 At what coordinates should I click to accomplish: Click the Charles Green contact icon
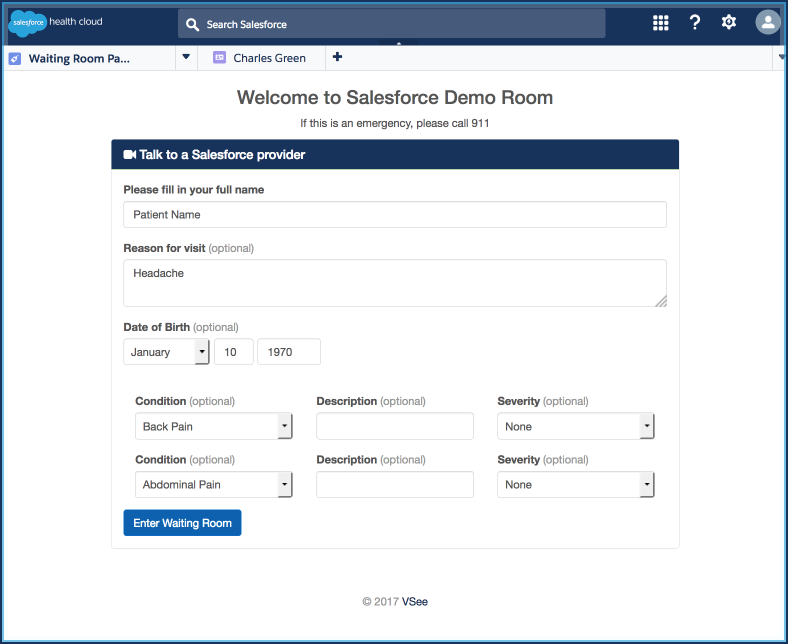pos(220,58)
